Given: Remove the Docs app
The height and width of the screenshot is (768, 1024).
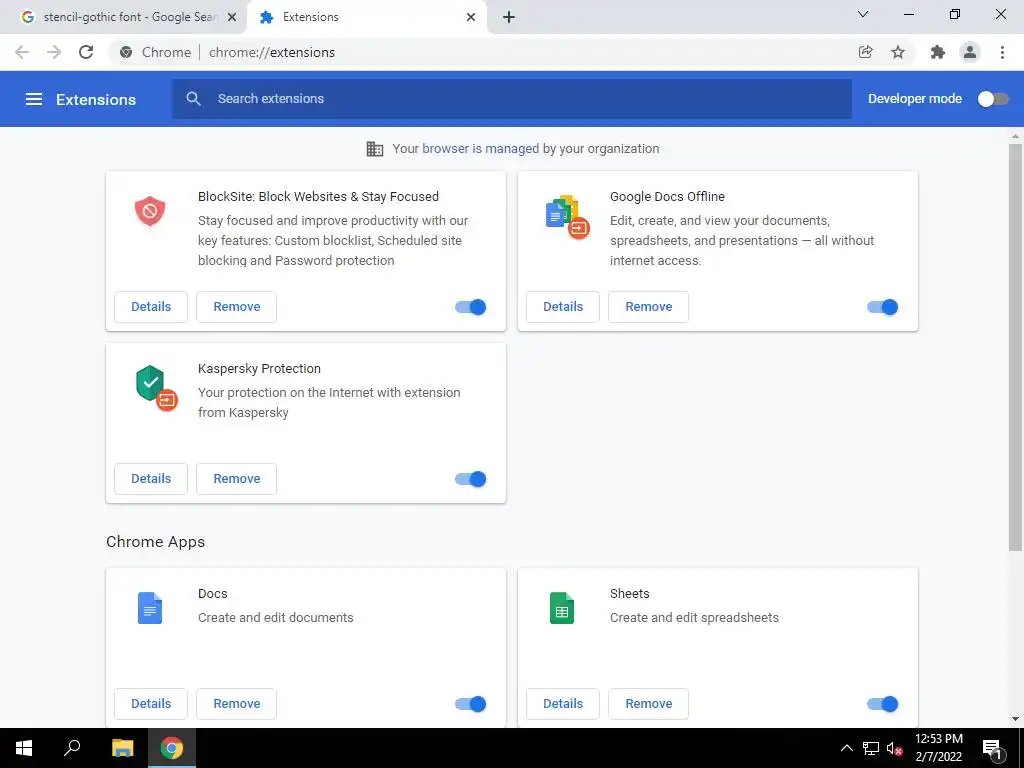Looking at the screenshot, I should click(236, 703).
